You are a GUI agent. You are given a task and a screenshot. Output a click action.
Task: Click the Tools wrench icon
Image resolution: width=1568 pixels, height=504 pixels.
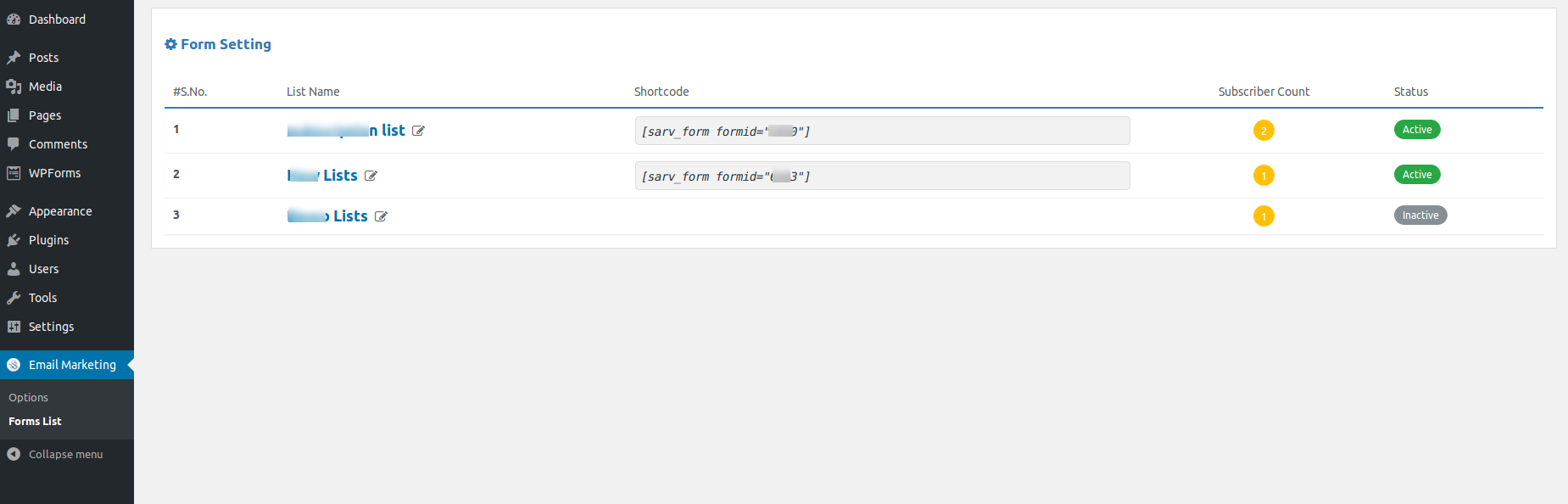pos(14,298)
